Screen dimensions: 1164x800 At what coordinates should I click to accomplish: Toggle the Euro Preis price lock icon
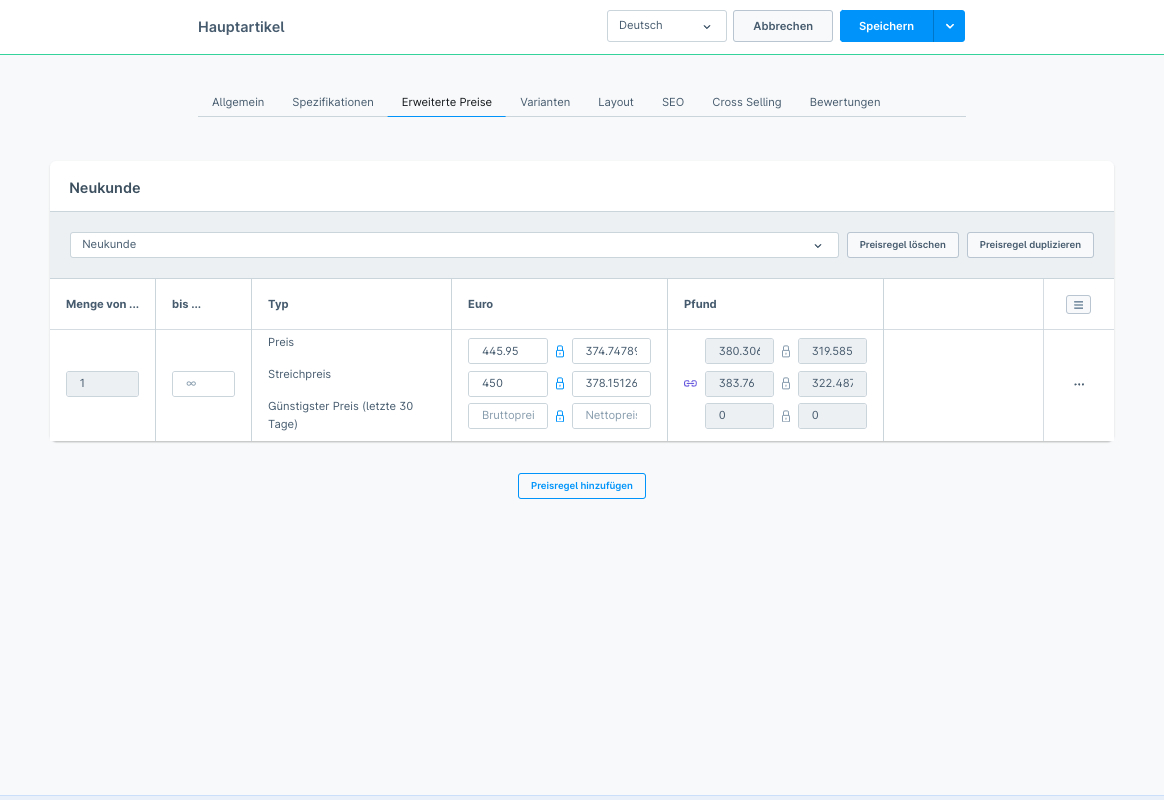pyautogui.click(x=560, y=351)
